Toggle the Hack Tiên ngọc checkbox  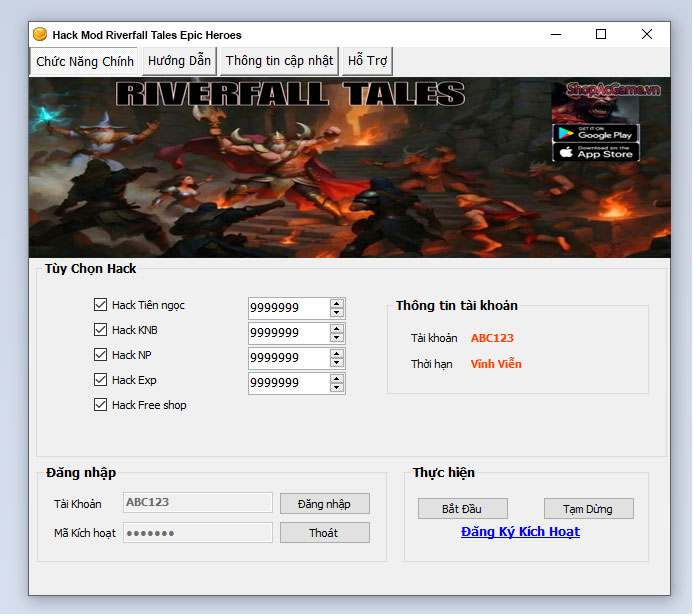click(100, 304)
